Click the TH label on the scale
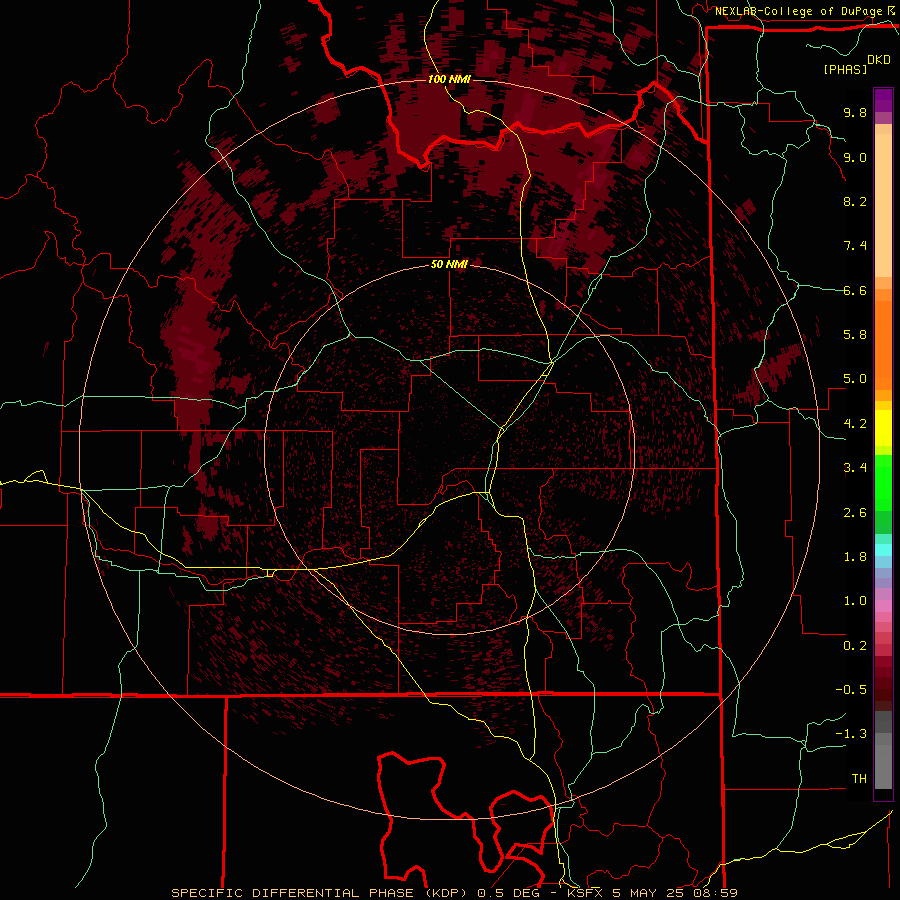900x900 pixels. pos(859,779)
